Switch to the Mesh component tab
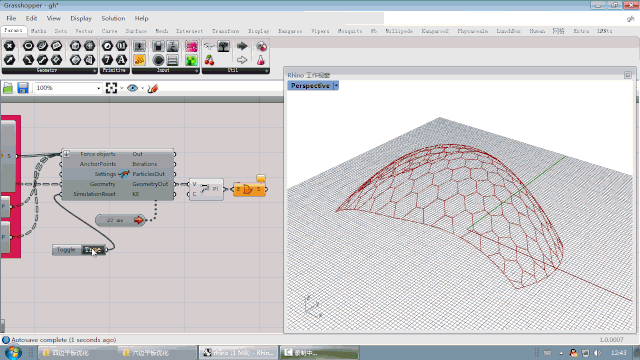This screenshot has width=640, height=360. click(x=162, y=31)
